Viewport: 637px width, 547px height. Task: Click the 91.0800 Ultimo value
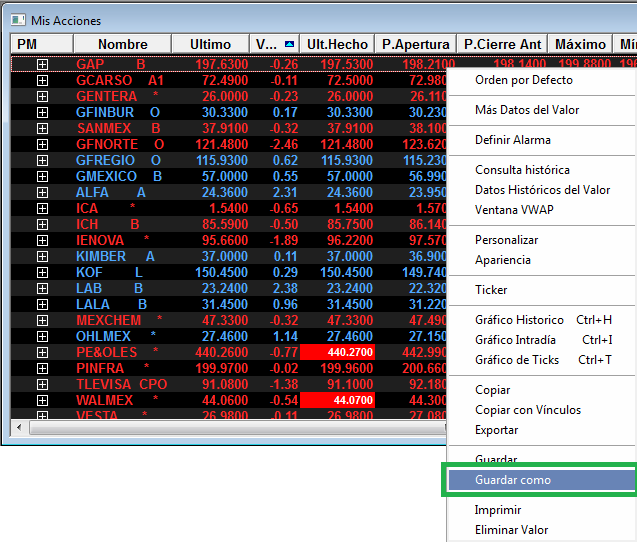tap(225, 384)
